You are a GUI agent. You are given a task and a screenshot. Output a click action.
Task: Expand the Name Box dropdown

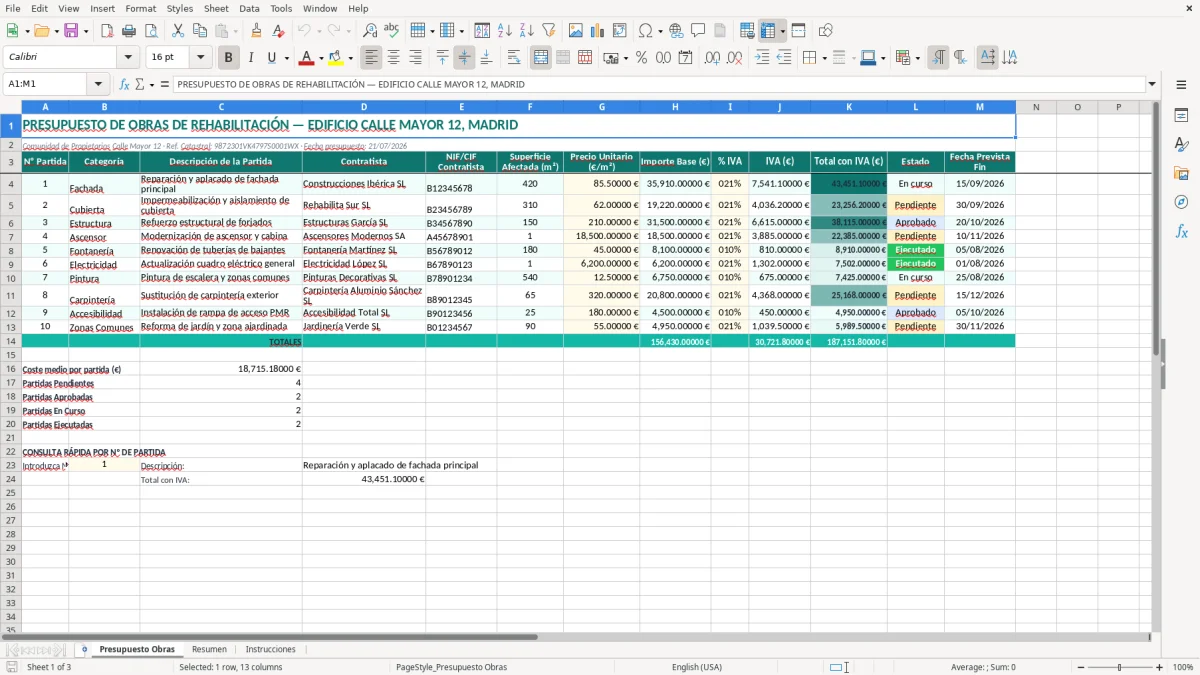[x=98, y=84]
